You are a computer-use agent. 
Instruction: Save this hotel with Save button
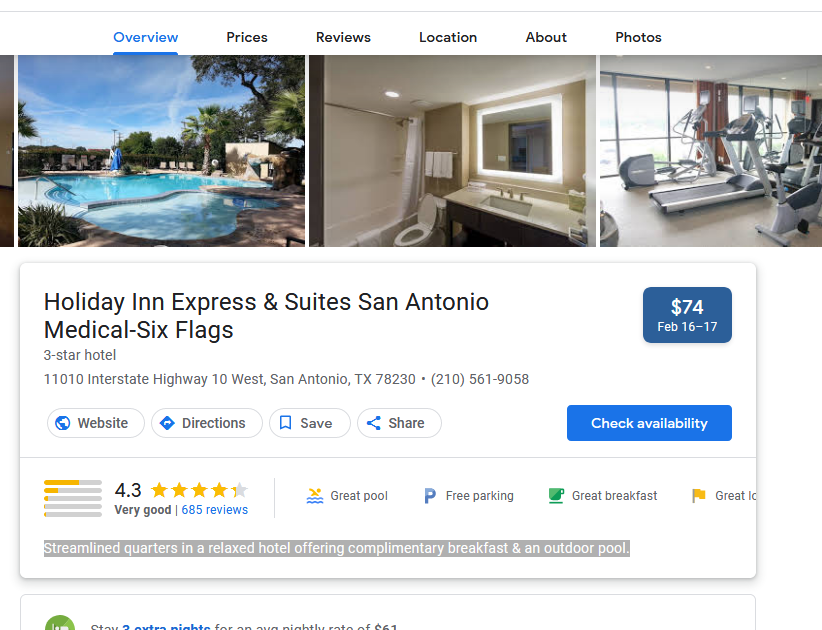point(310,423)
